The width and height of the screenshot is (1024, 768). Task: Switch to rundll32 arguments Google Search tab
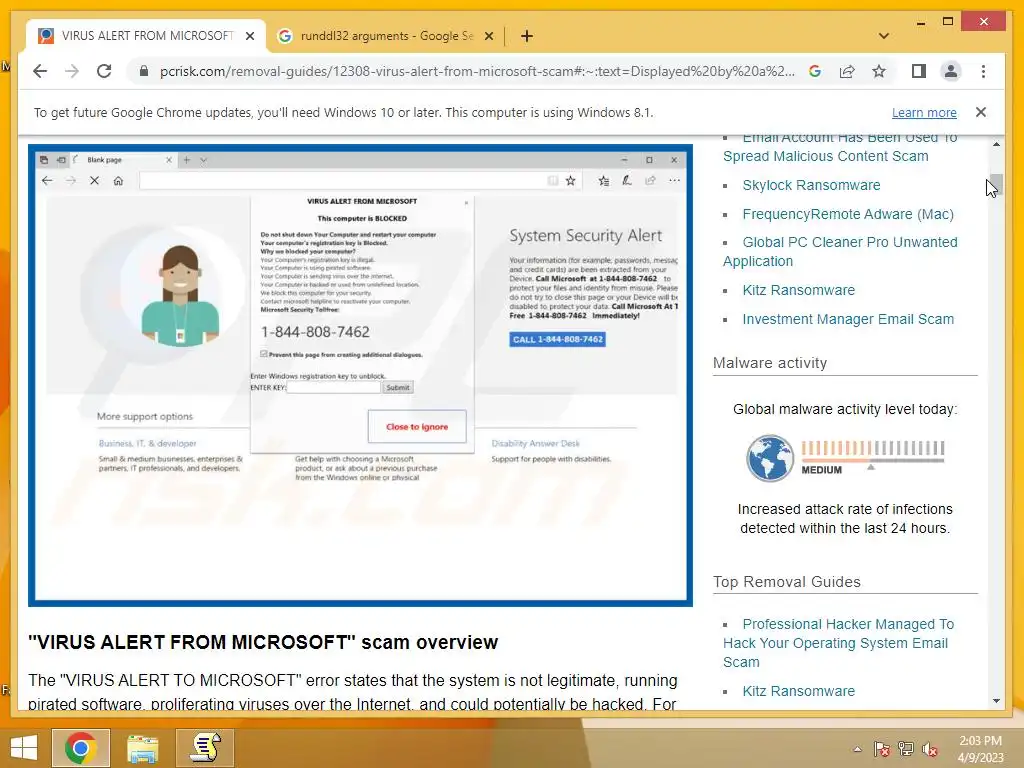coord(385,36)
